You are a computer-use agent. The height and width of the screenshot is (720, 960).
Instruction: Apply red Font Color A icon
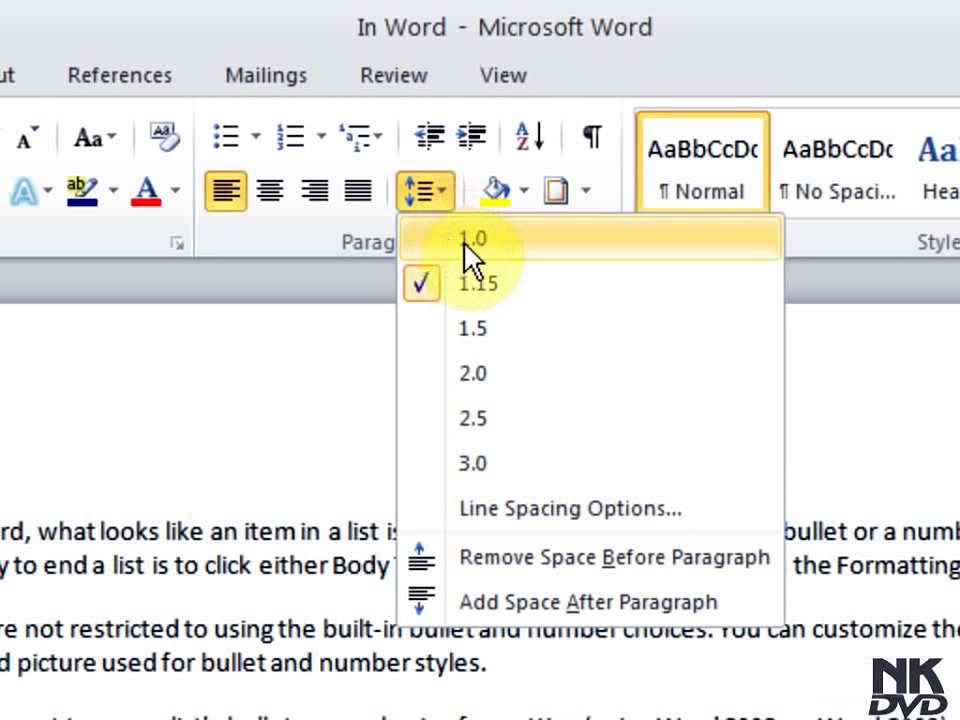coord(146,191)
